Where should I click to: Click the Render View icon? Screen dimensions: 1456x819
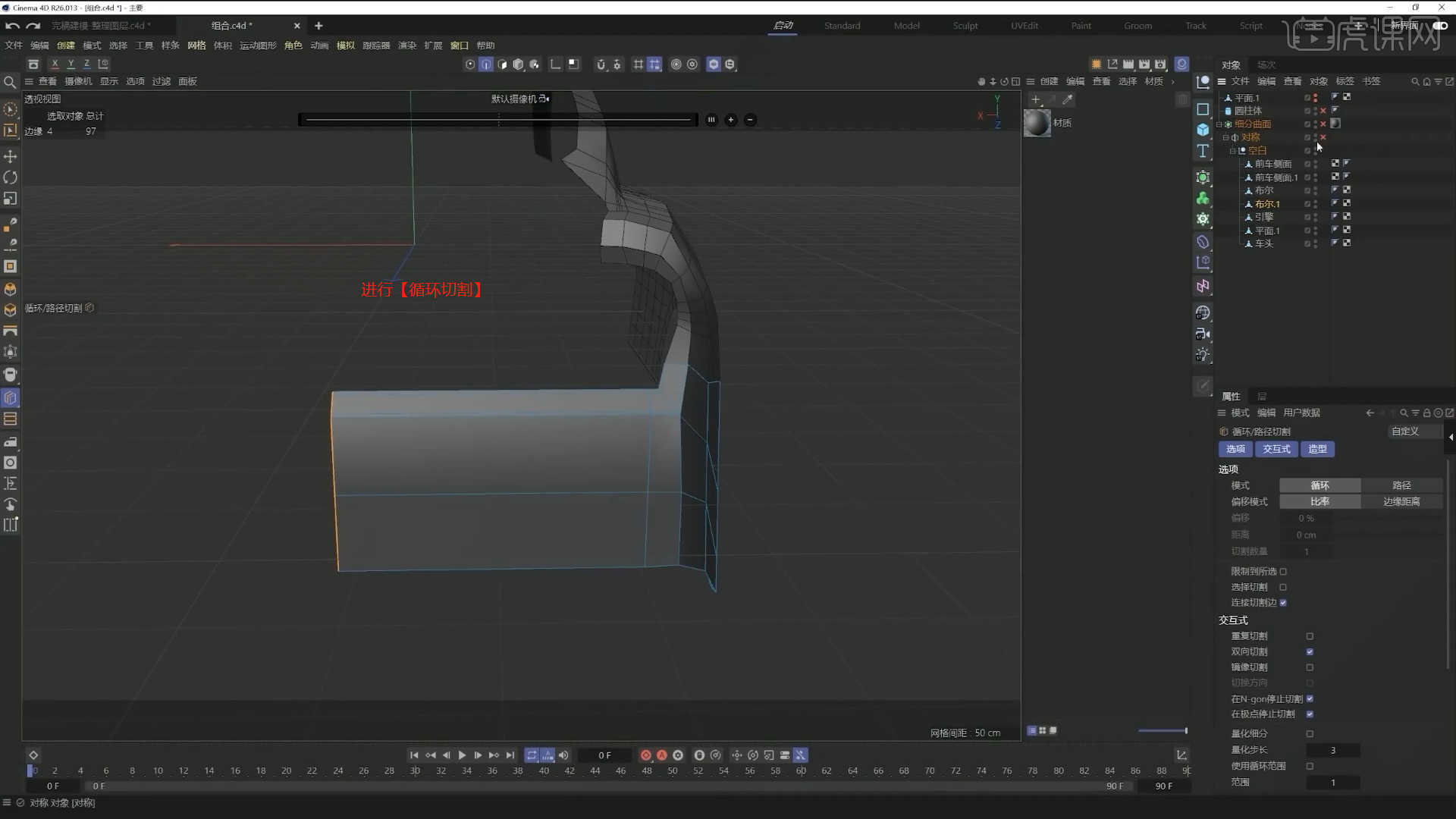(x=1128, y=64)
